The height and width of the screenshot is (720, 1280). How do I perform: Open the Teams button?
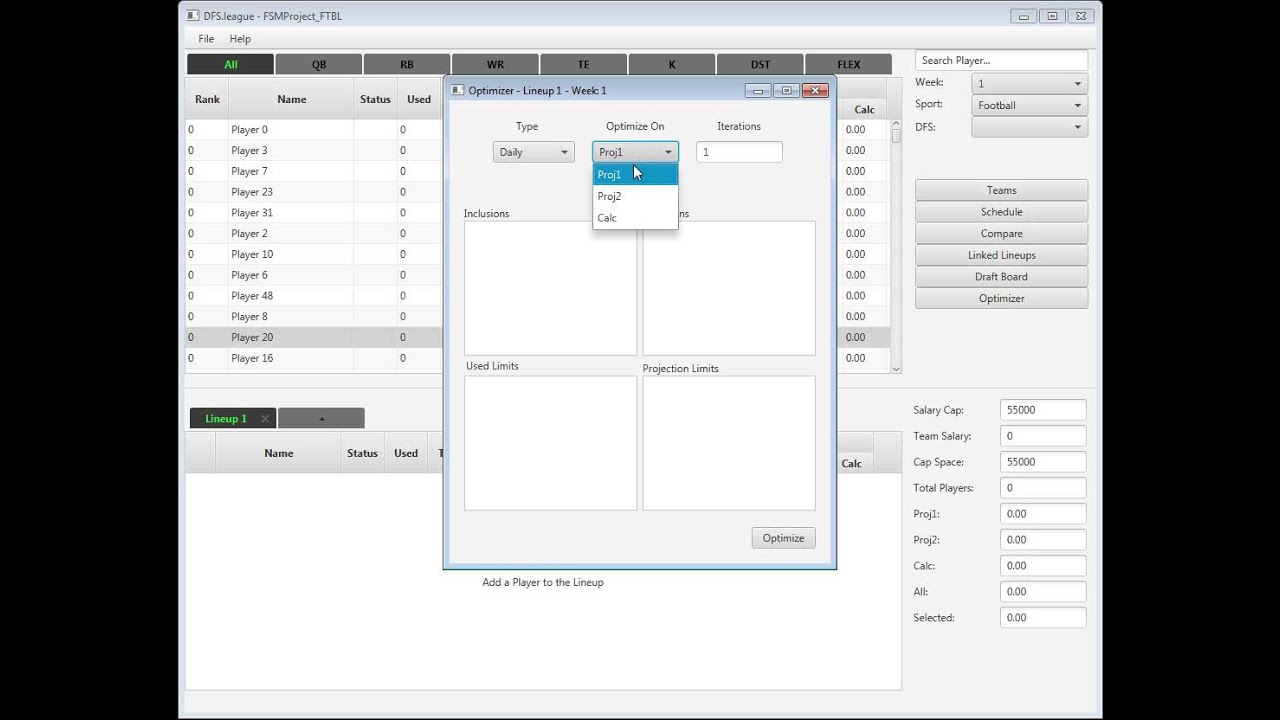[x=1001, y=190]
